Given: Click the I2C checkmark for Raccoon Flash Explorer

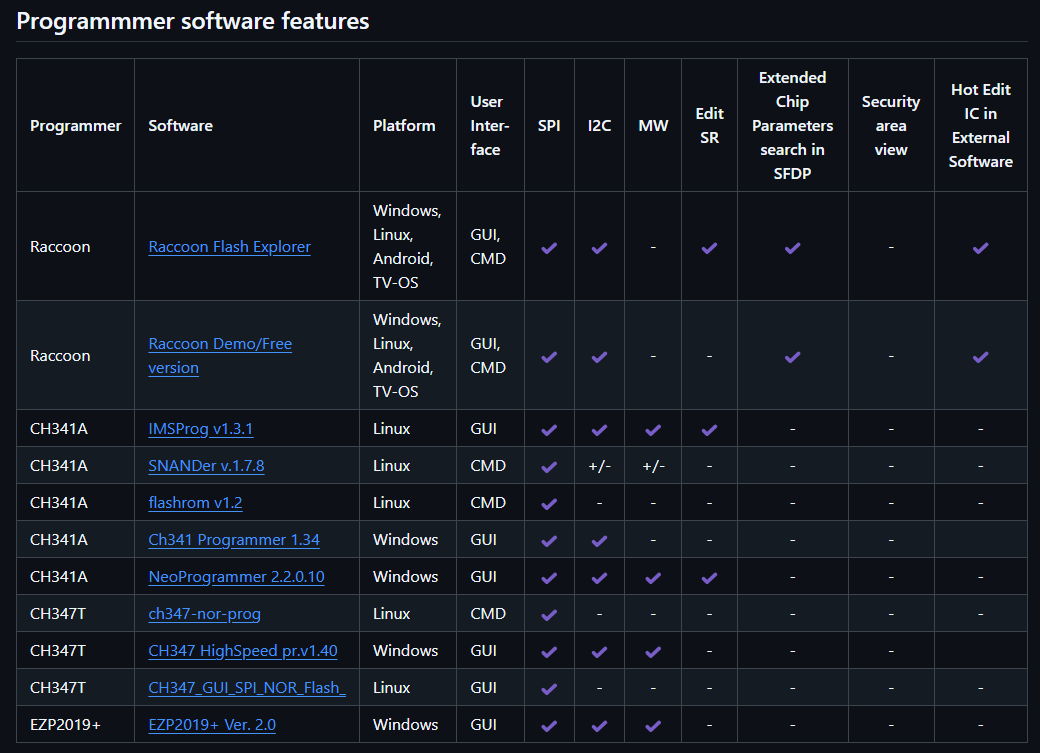Looking at the screenshot, I should [600, 248].
